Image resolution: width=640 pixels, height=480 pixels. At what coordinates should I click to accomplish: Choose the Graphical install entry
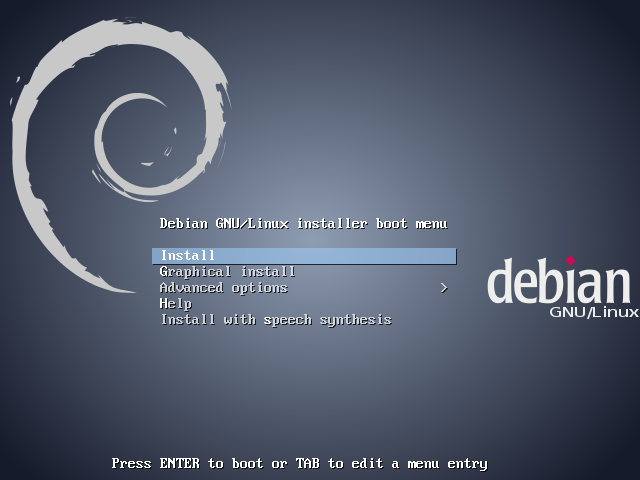coord(227,272)
